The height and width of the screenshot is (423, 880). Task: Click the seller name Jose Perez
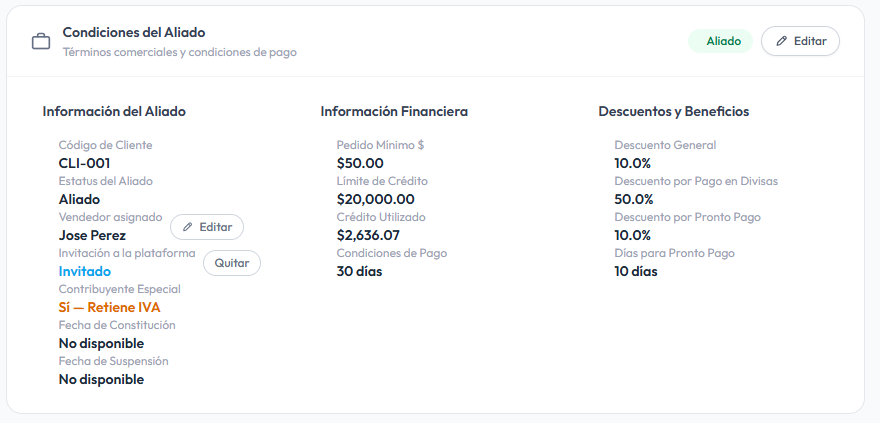pyautogui.click(x=93, y=236)
